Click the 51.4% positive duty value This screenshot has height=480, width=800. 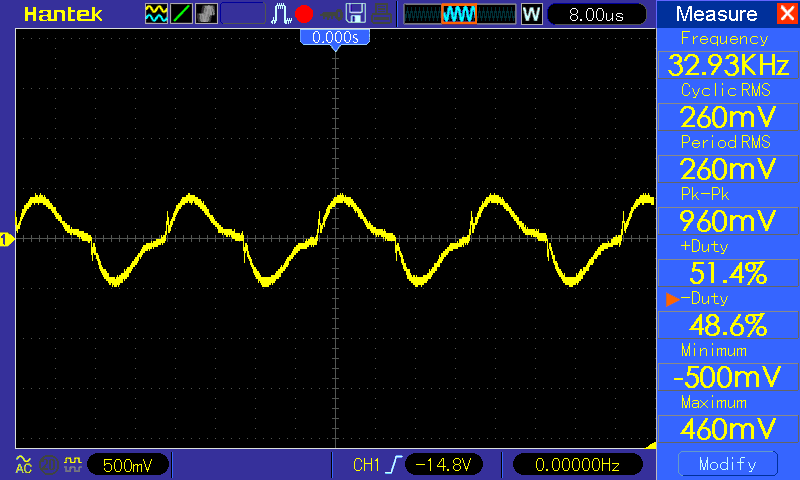click(x=728, y=273)
